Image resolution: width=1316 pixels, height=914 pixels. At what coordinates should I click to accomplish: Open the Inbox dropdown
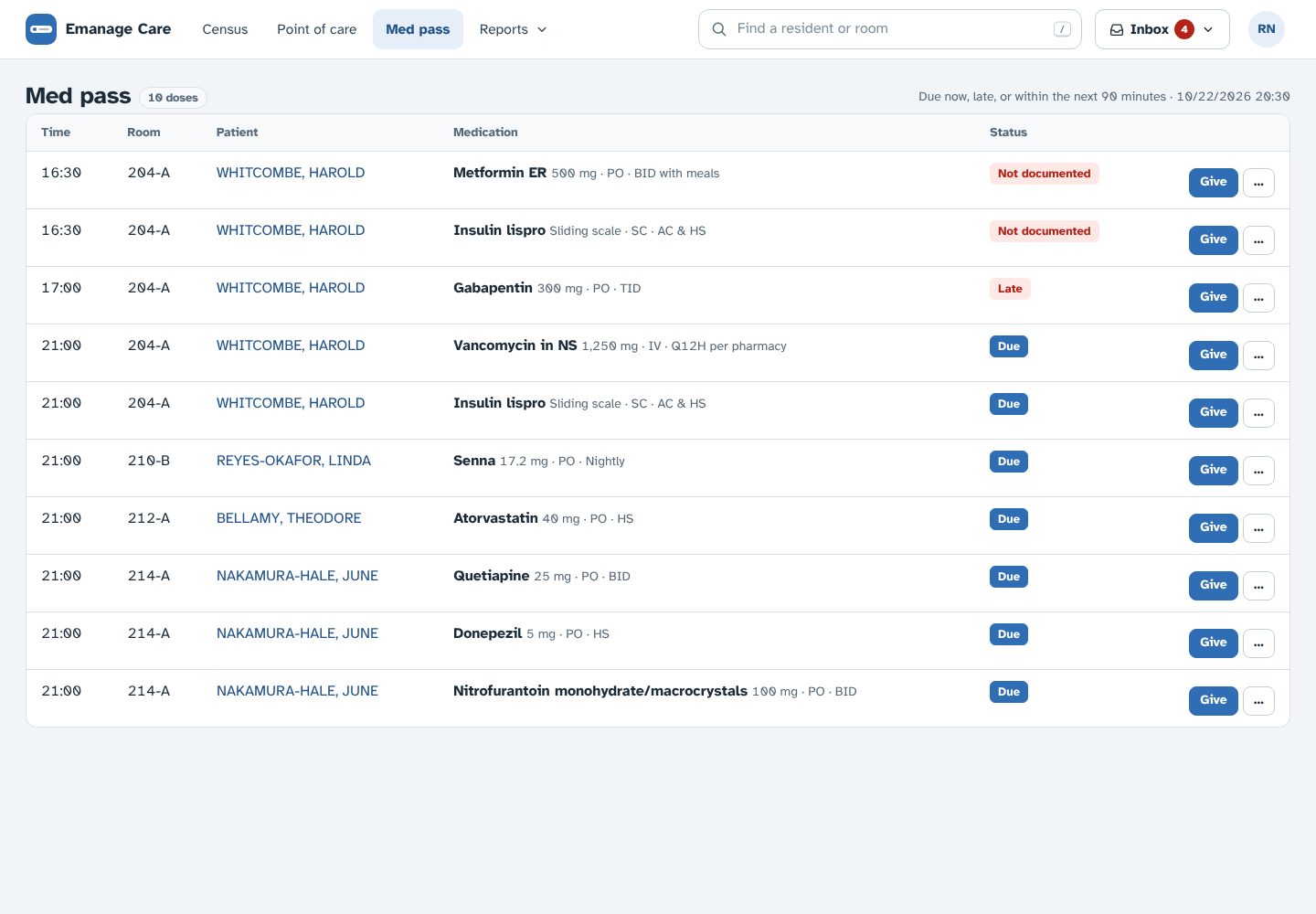(1162, 29)
